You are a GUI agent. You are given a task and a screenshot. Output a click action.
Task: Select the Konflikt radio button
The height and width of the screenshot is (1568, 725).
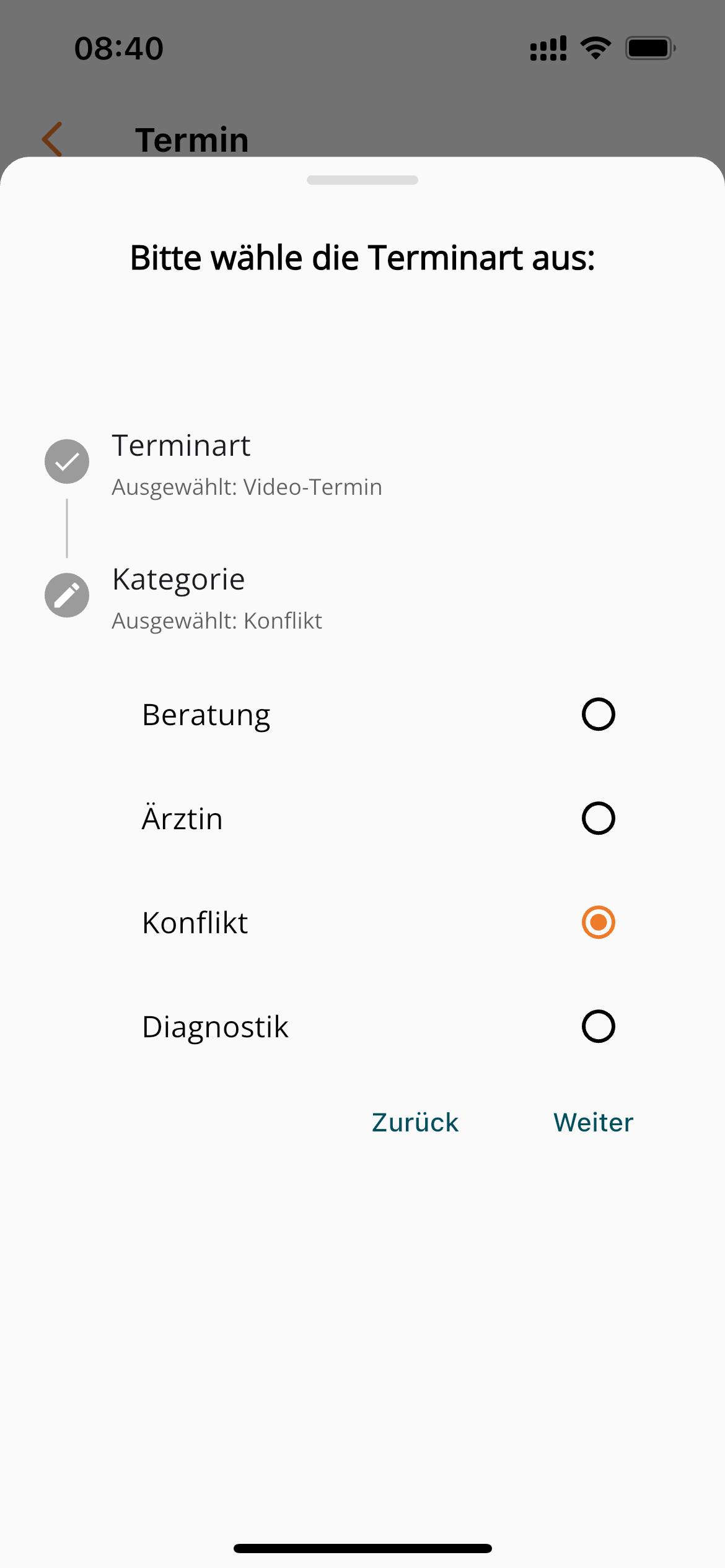[598, 922]
